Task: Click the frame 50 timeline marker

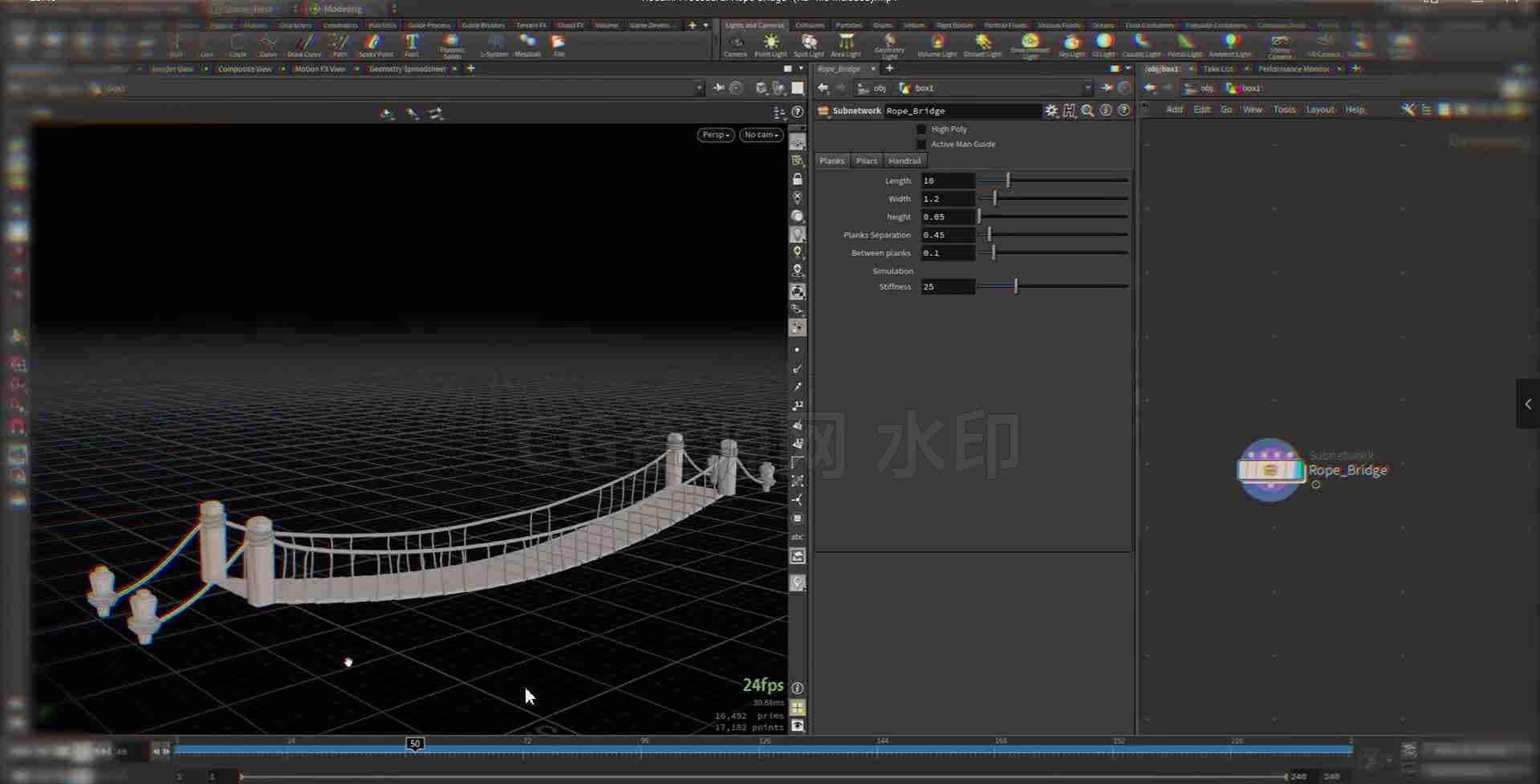Action: pos(415,743)
